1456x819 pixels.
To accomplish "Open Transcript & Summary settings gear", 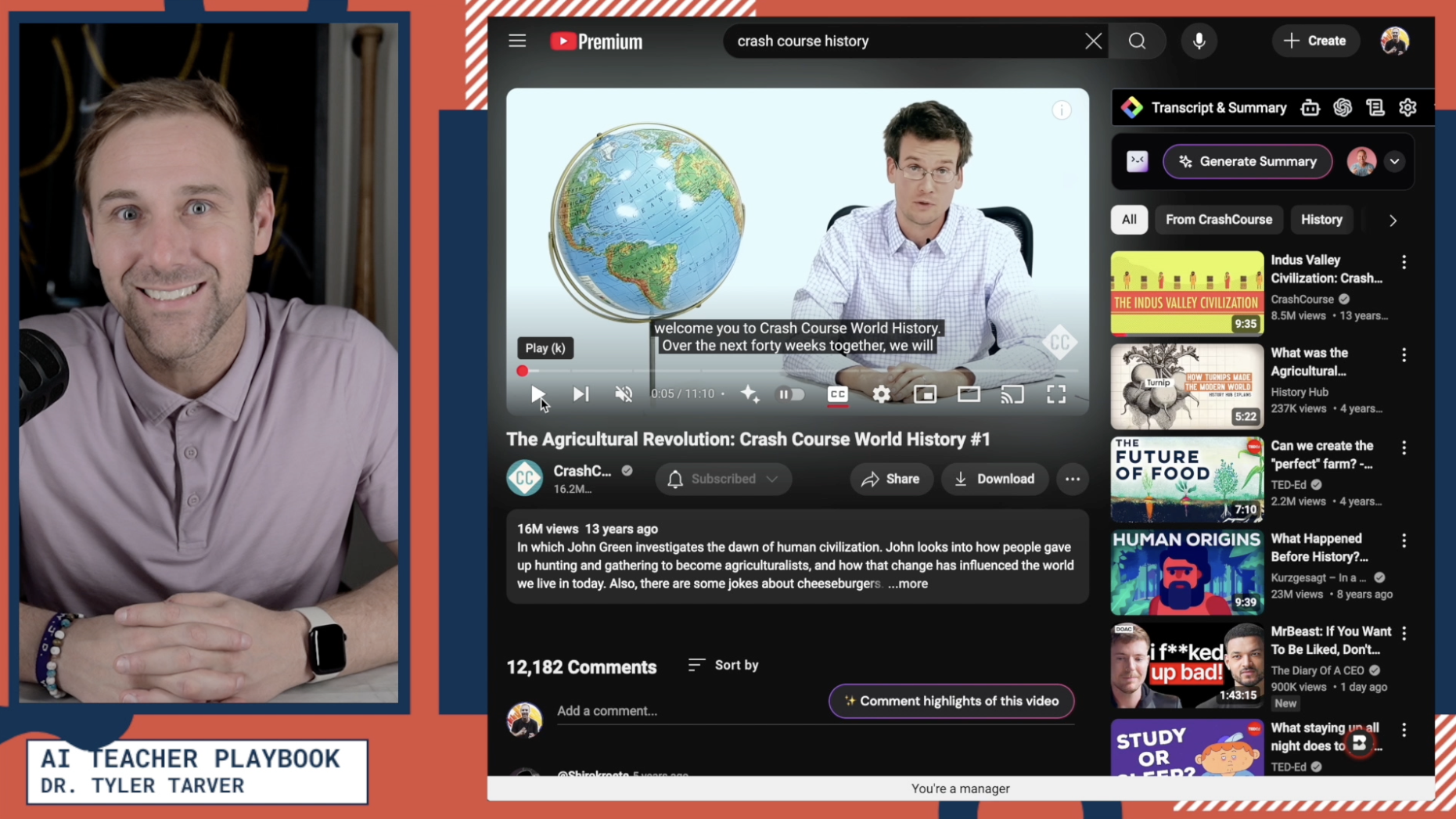I will (1407, 108).
